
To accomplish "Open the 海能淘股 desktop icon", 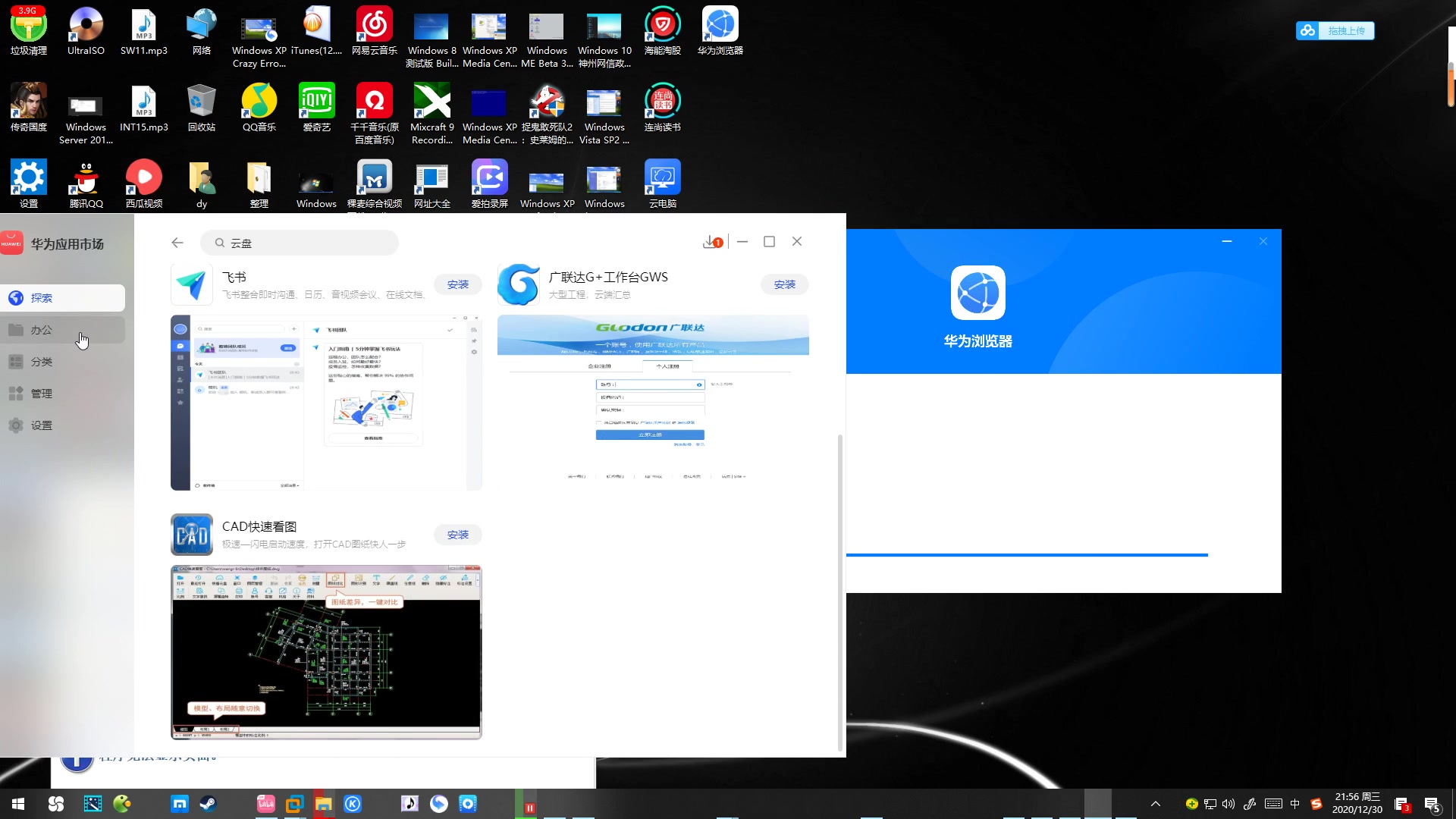I will coord(663,32).
